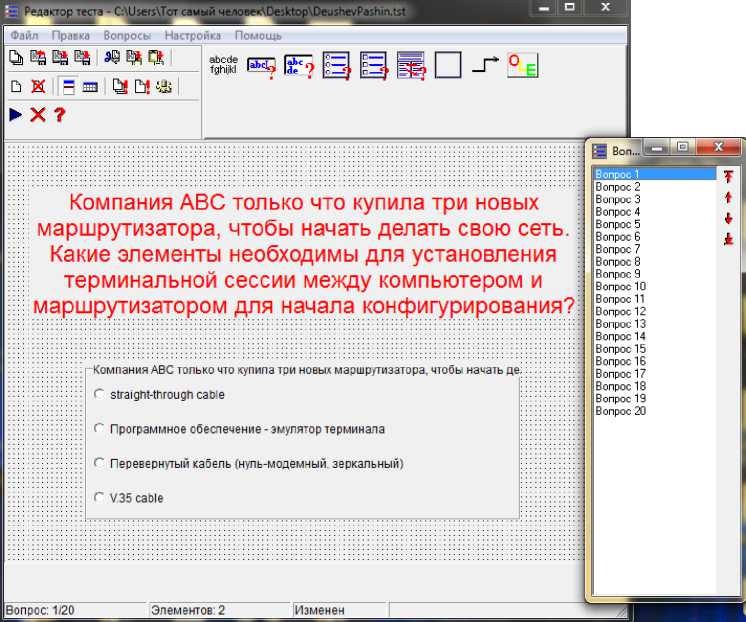Insert the step arrow transition element
746x622 pixels.
(485, 65)
